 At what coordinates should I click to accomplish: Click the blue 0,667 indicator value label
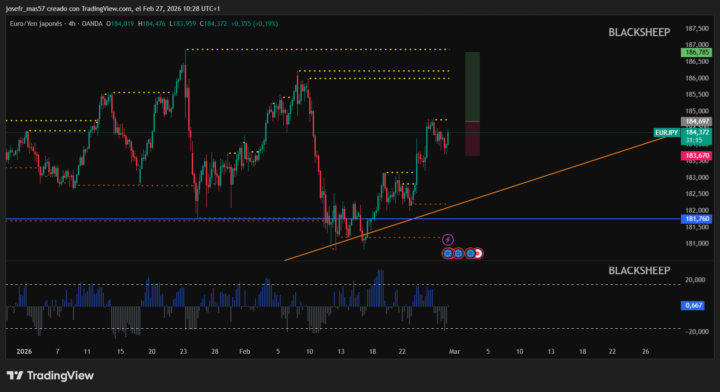tap(692, 305)
